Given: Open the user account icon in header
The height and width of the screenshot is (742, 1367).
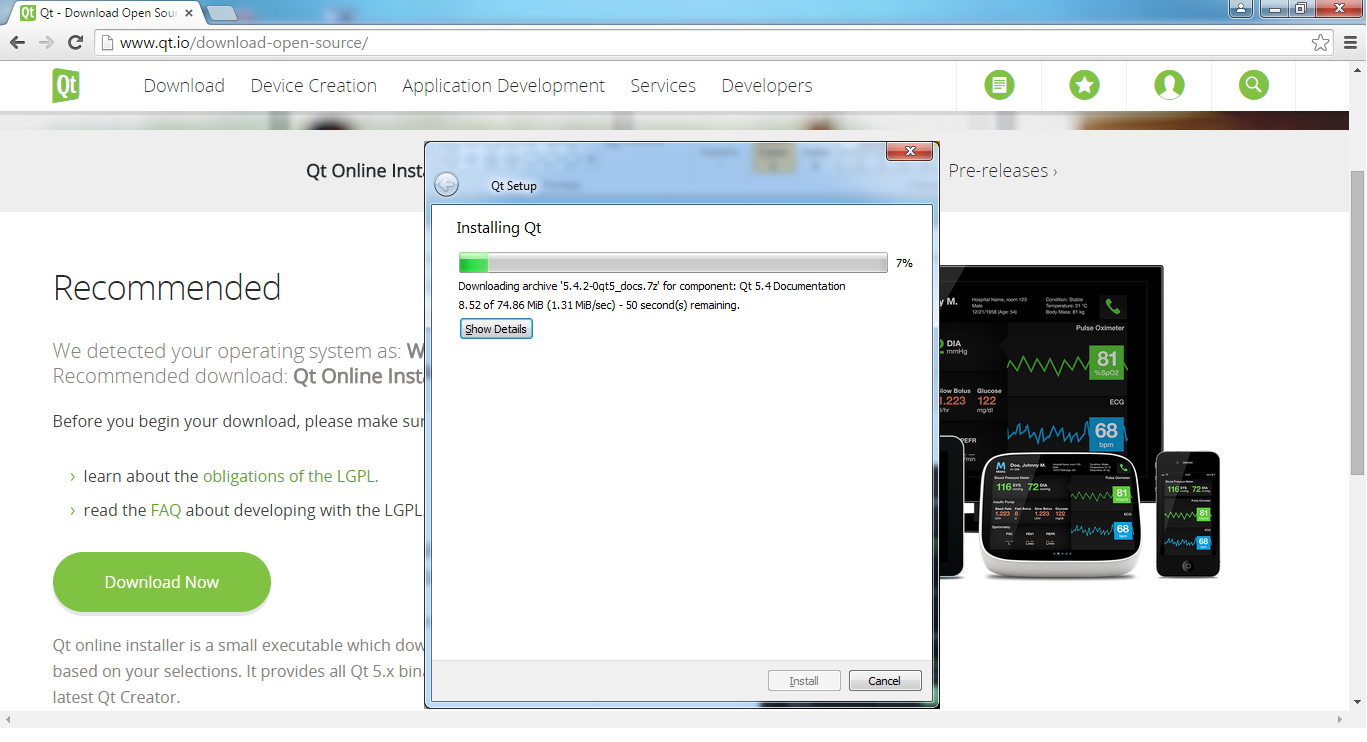Looking at the screenshot, I should click(1169, 85).
